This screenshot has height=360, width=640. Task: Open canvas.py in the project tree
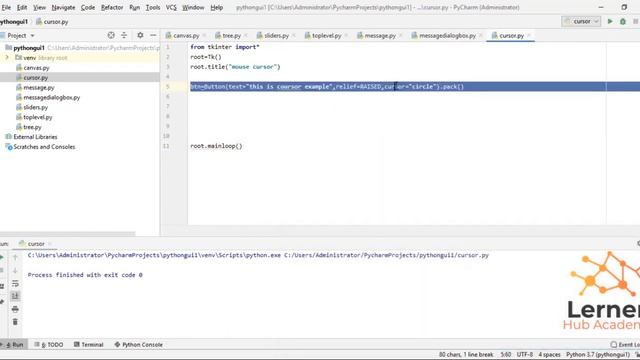click(36, 68)
